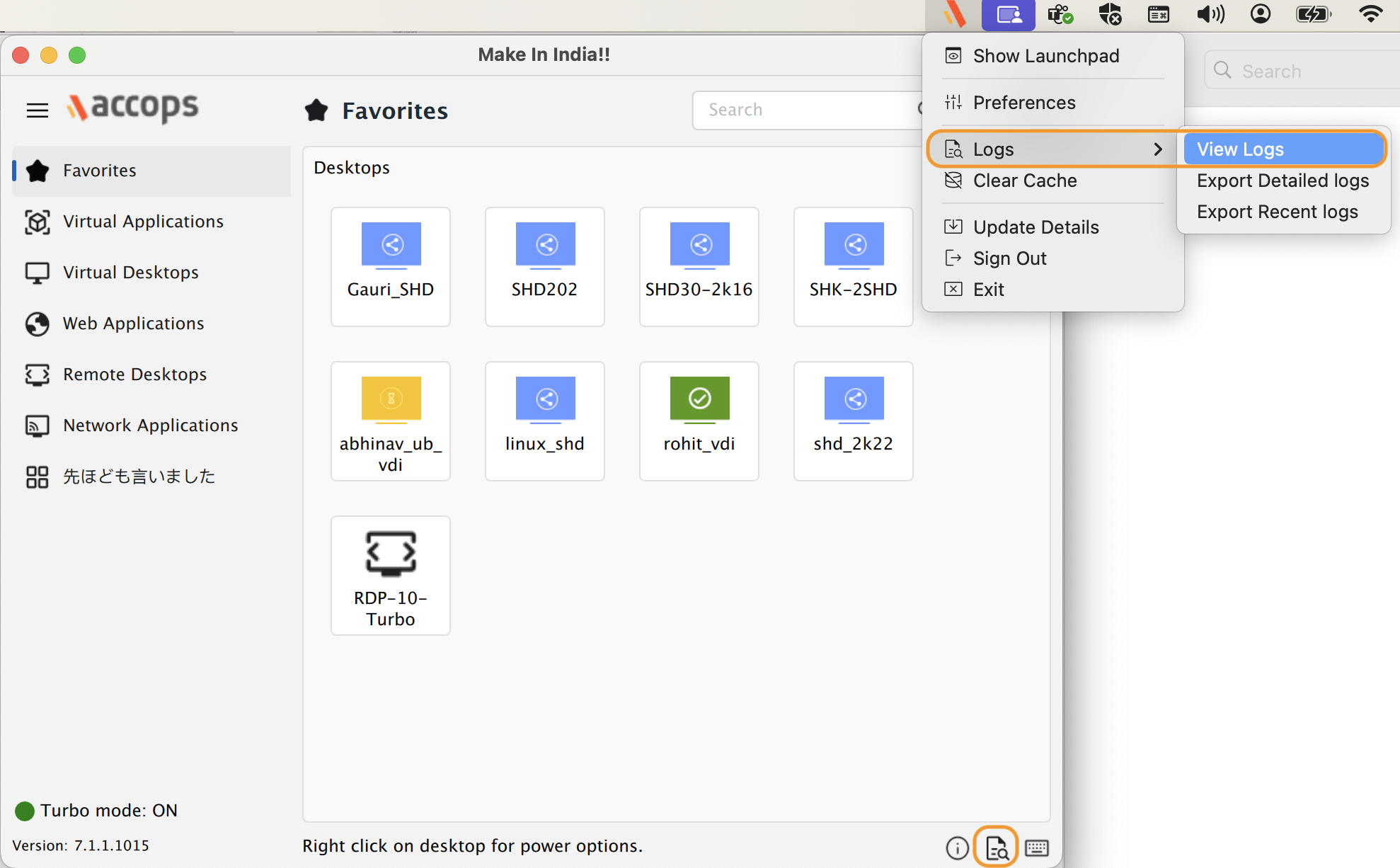Viewport: 1400px width, 868px height.
Task: Open the log viewer icon in the status bar
Action: pyautogui.click(x=996, y=847)
